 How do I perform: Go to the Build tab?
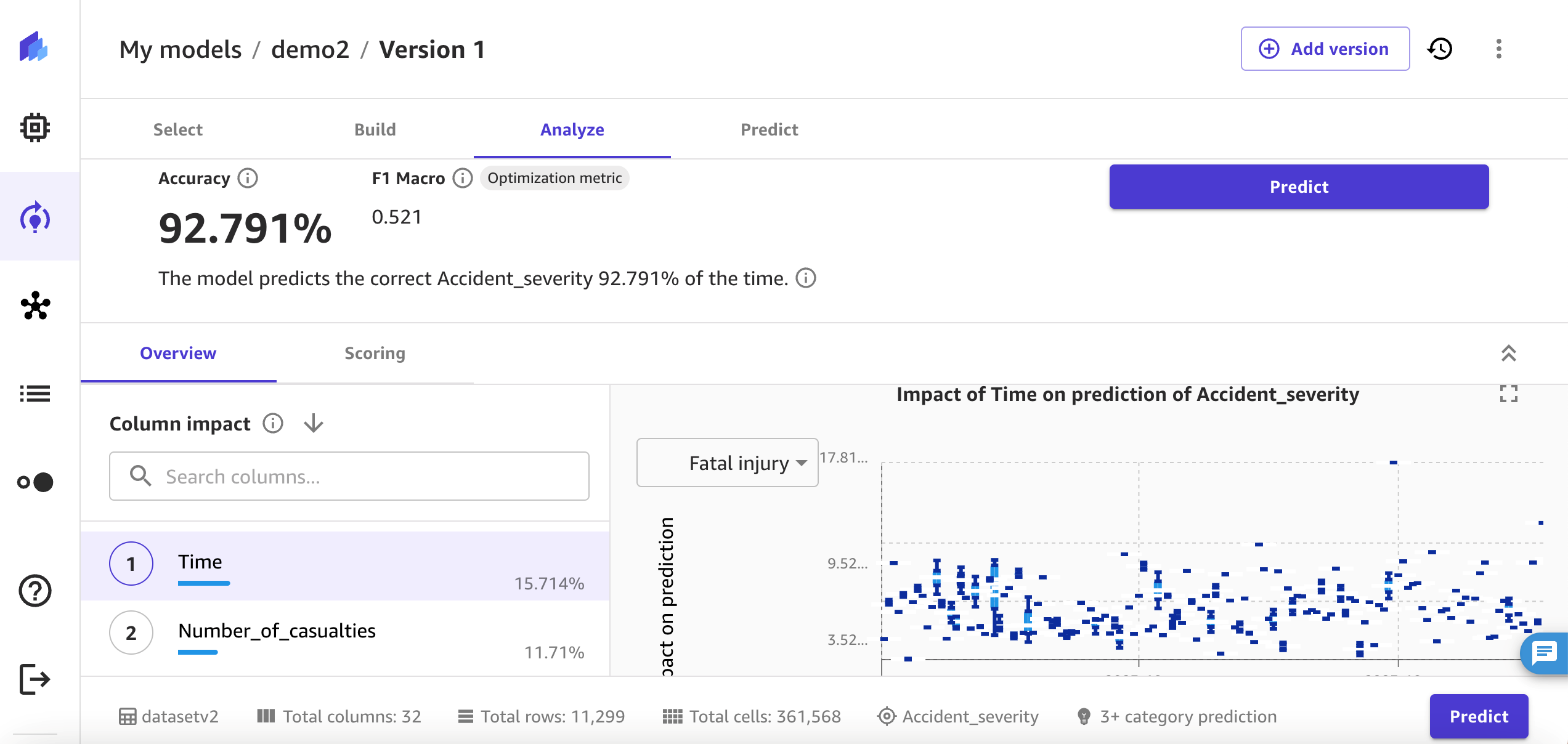tap(375, 129)
